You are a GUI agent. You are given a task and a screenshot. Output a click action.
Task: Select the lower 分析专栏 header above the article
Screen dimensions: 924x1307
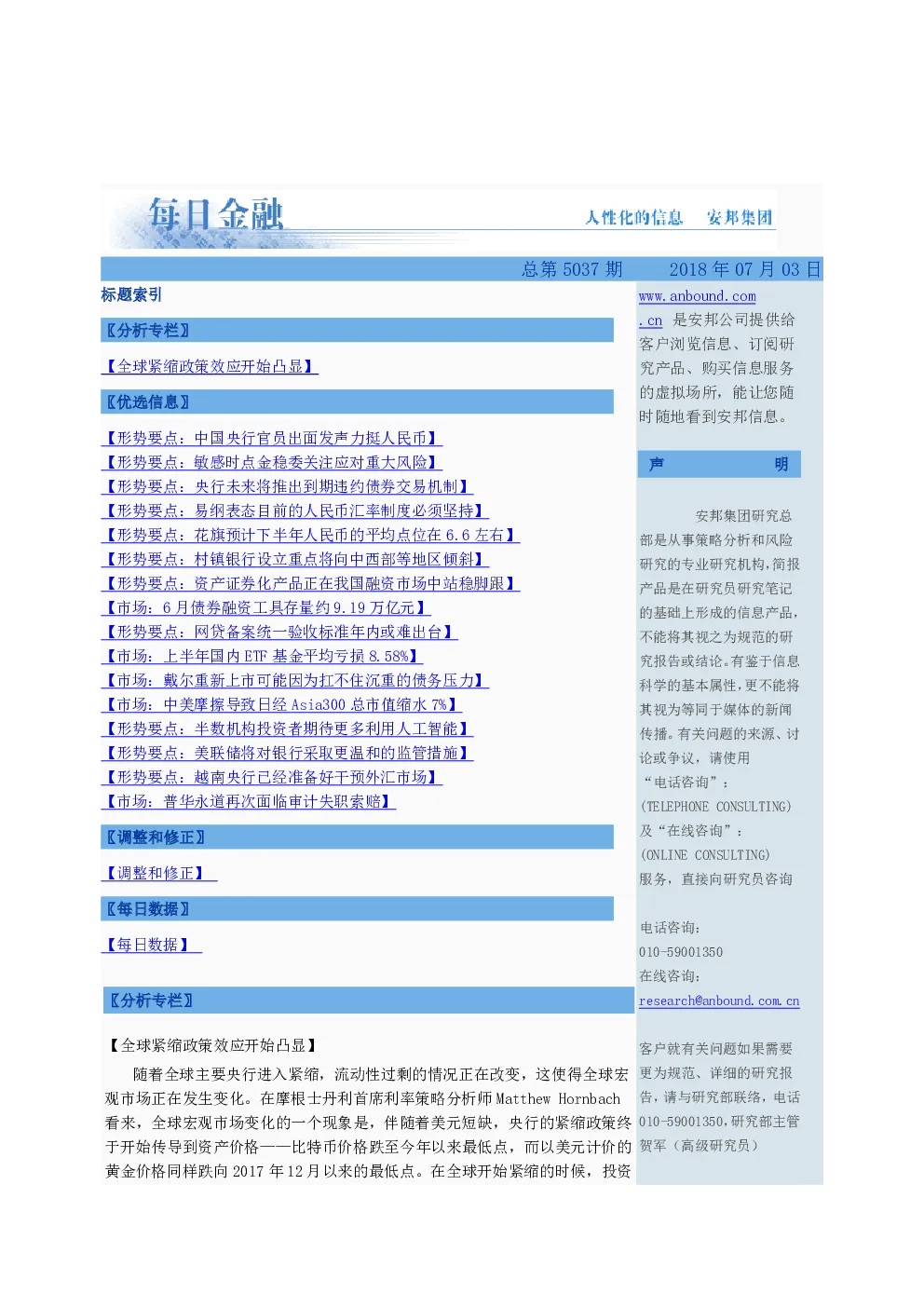coord(368,1001)
